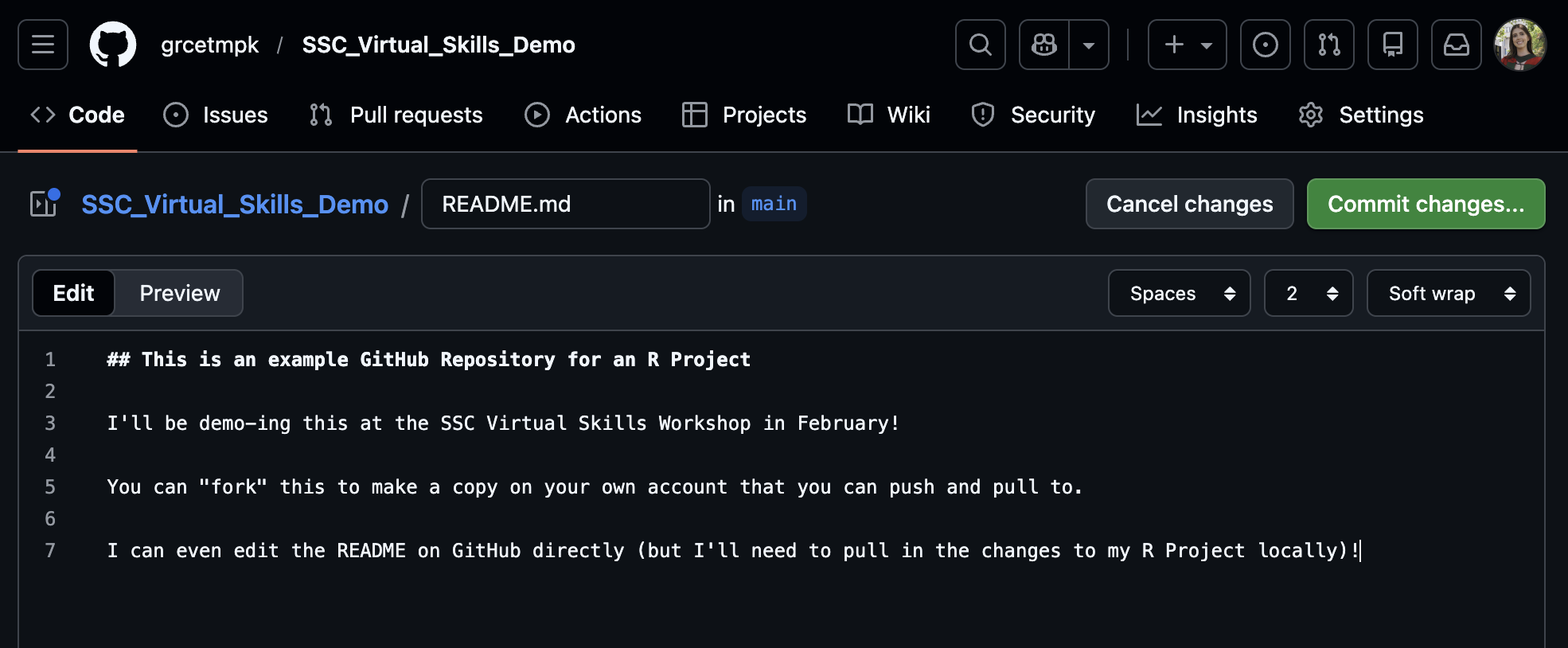This screenshot has height=648, width=1568.
Task: Click Commit changes button
Action: tap(1426, 204)
